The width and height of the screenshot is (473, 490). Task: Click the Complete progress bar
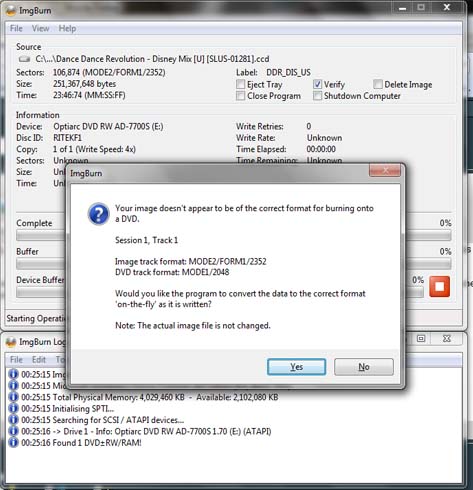pyautogui.click(x=233, y=236)
